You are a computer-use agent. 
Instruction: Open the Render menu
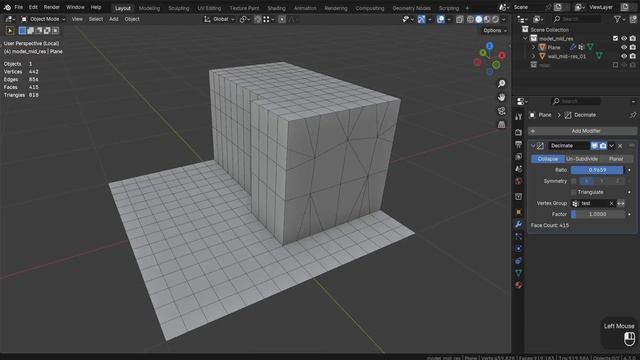tap(51, 7)
